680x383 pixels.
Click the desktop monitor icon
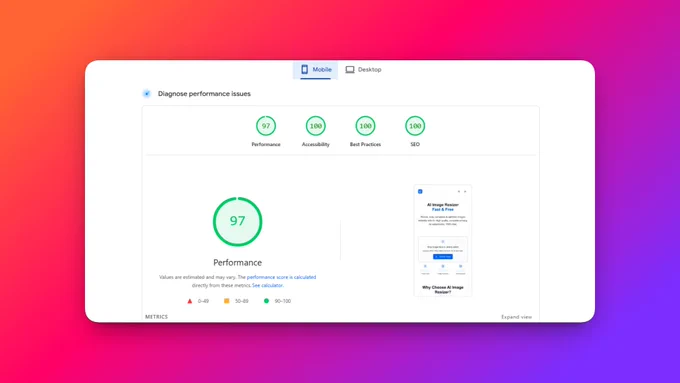pyautogui.click(x=350, y=69)
